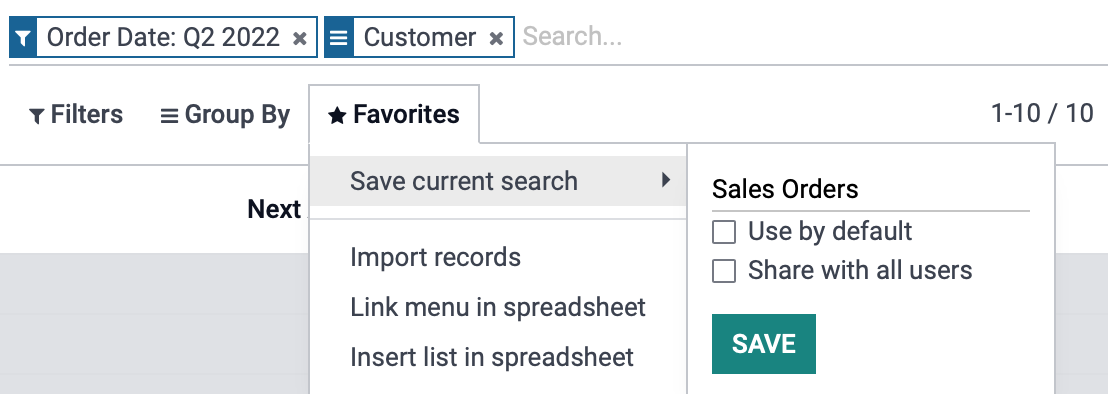Focus the Search... input box
1108x394 pixels.
(x=806, y=37)
